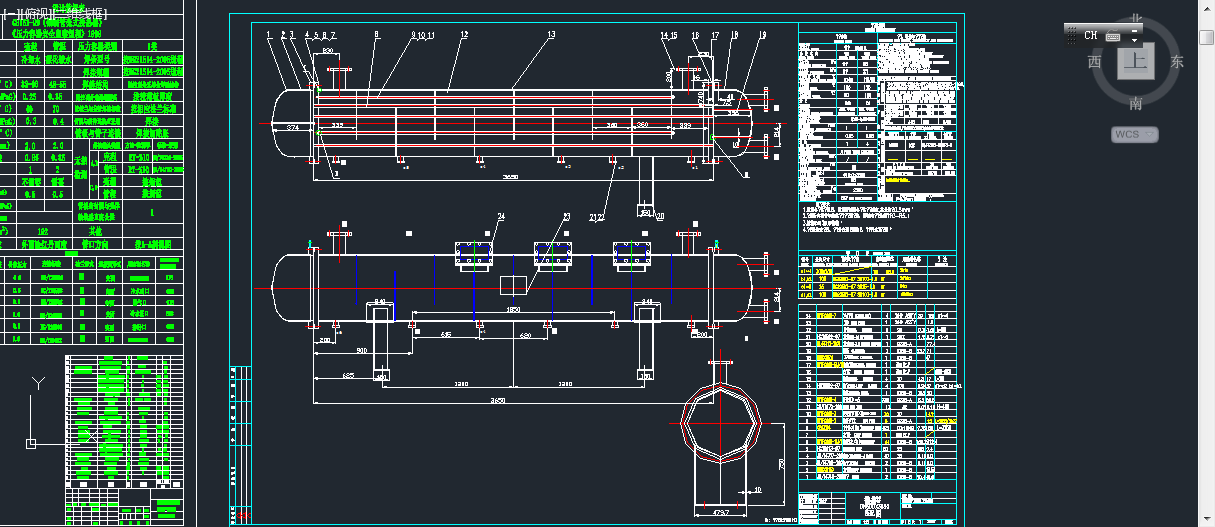Image resolution: width=1215 pixels, height=527 pixels.
Task: Click the vertical scrollbar thumb
Action: 1207,37
